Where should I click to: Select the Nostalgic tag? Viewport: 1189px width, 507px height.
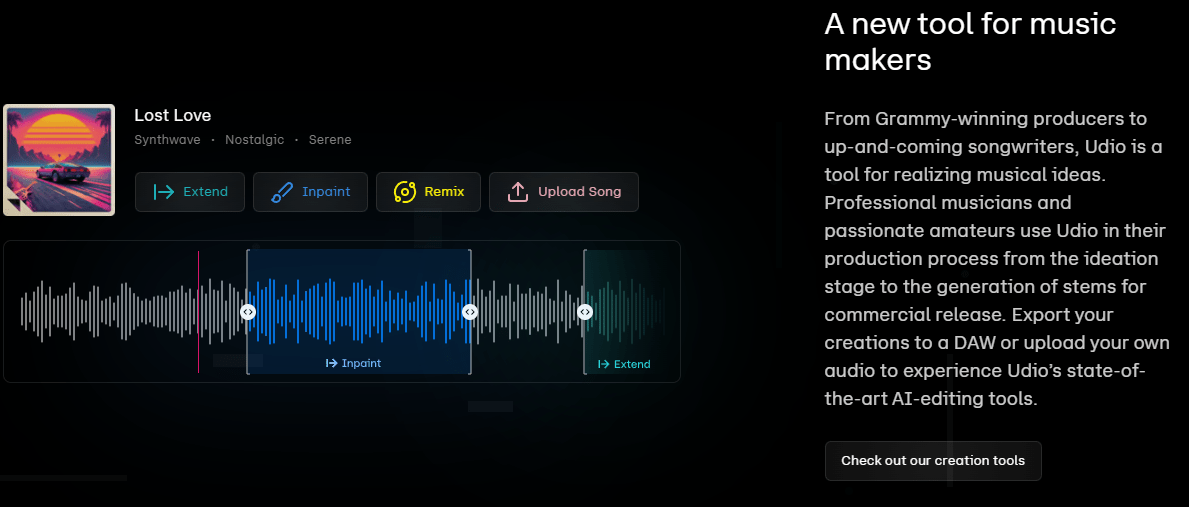(255, 139)
